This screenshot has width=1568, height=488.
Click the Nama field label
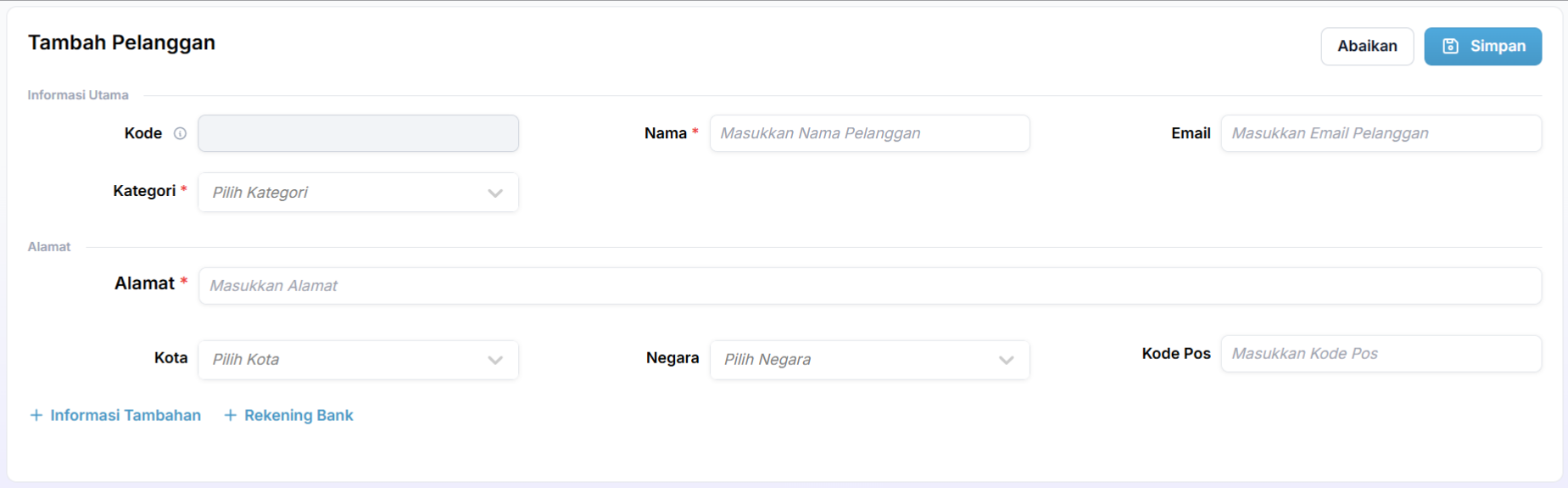tap(666, 133)
